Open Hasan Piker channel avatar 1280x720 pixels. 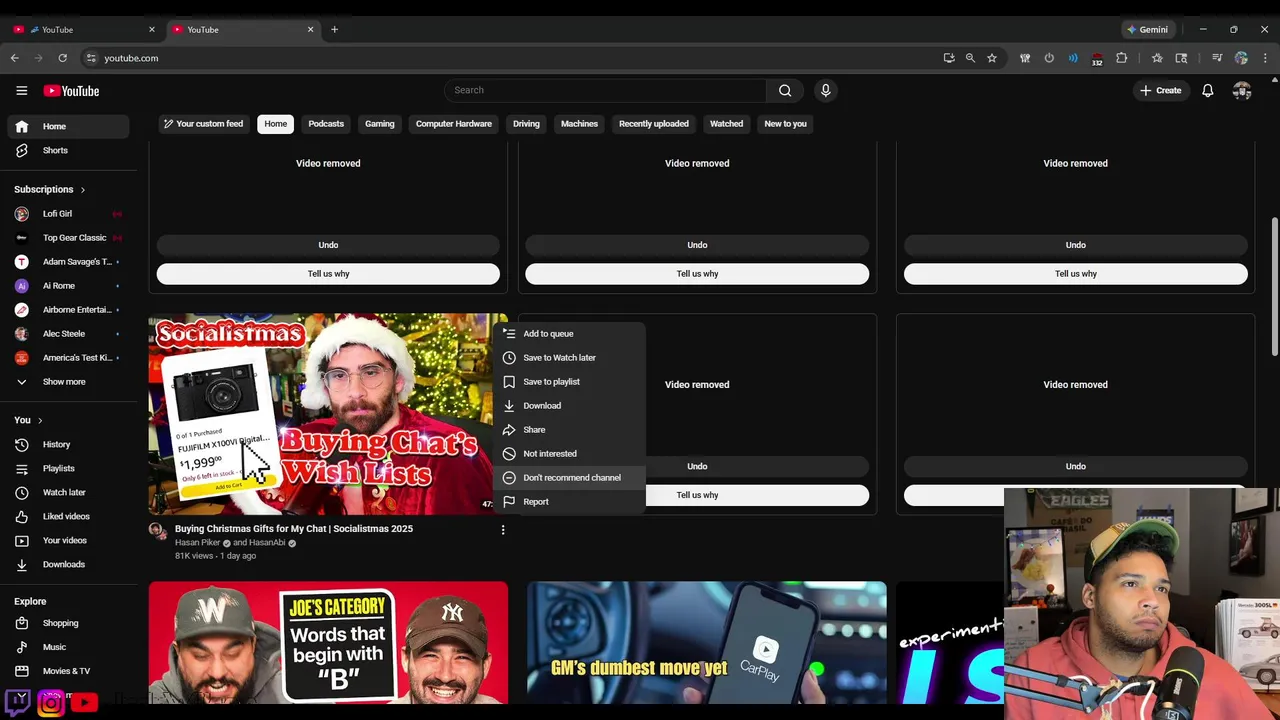tap(157, 530)
